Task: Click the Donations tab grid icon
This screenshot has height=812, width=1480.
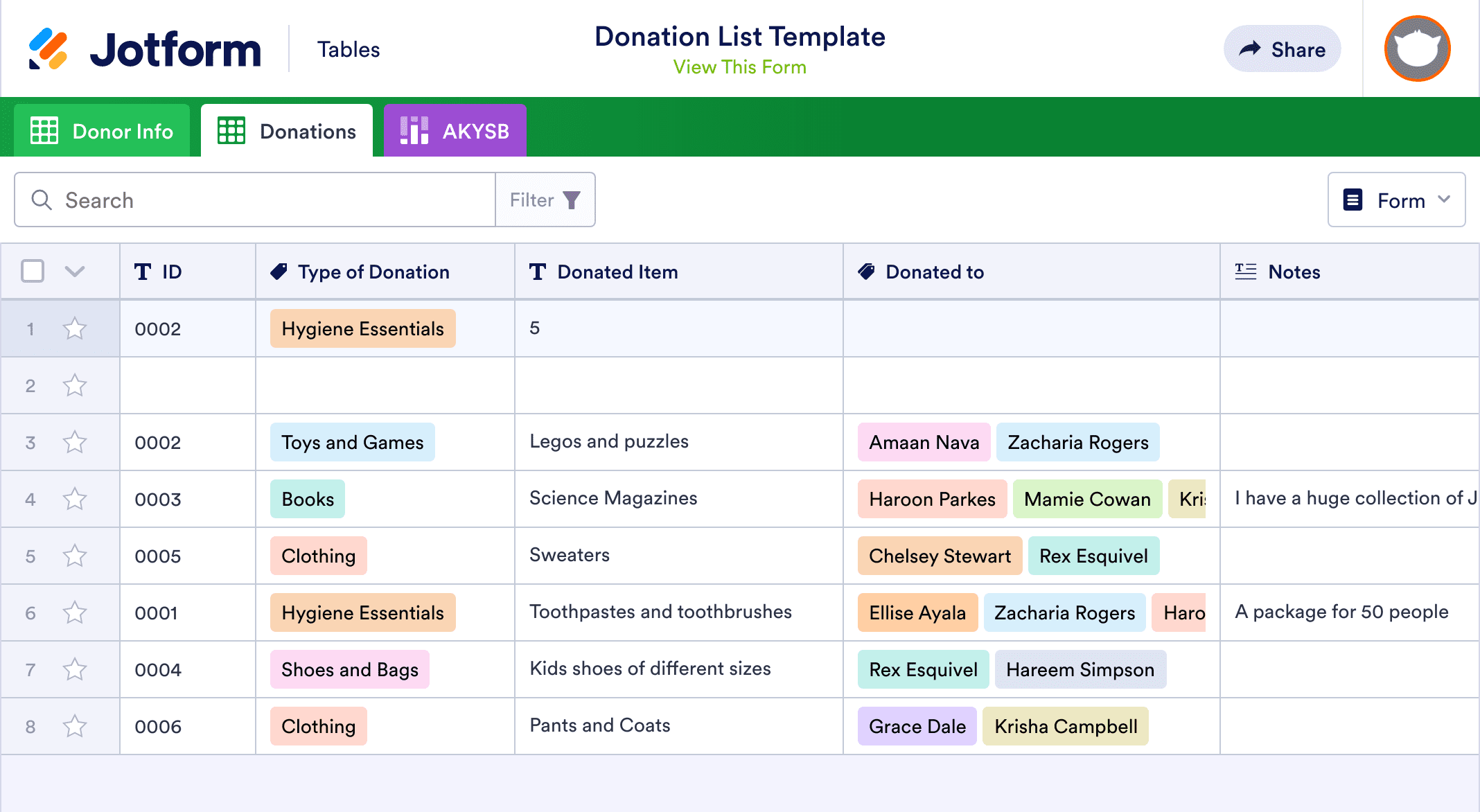Action: (231, 130)
